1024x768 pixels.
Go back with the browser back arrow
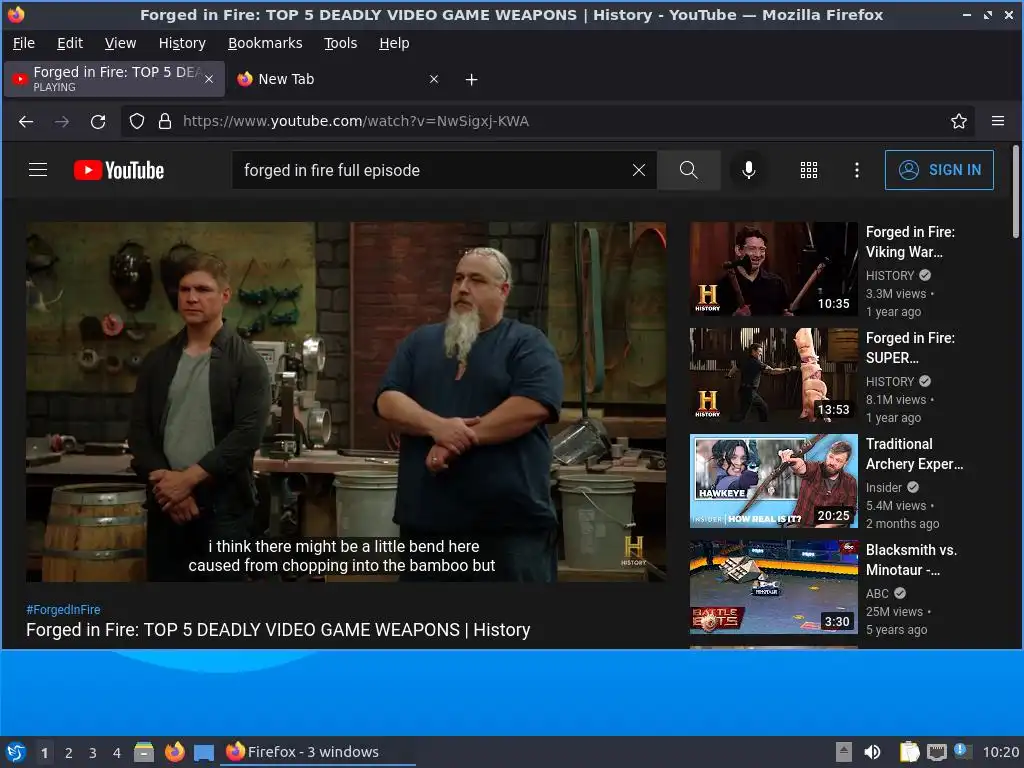[26, 121]
